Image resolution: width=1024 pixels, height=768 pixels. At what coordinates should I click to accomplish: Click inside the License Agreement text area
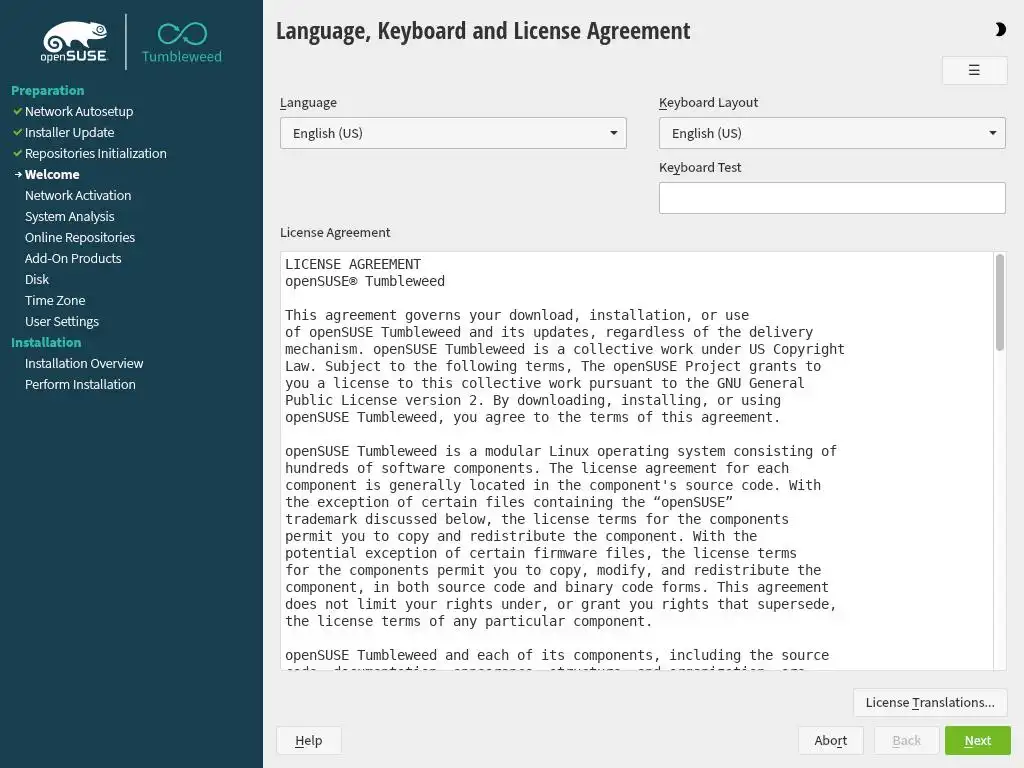click(x=637, y=460)
